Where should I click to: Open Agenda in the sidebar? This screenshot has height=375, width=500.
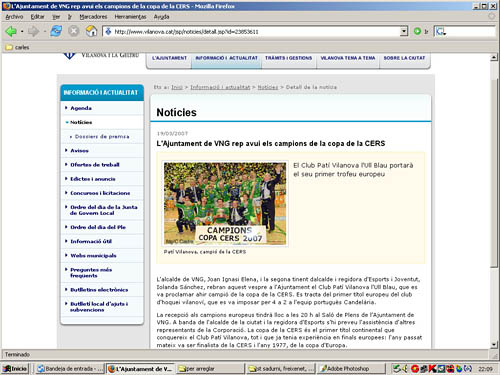click(81, 108)
